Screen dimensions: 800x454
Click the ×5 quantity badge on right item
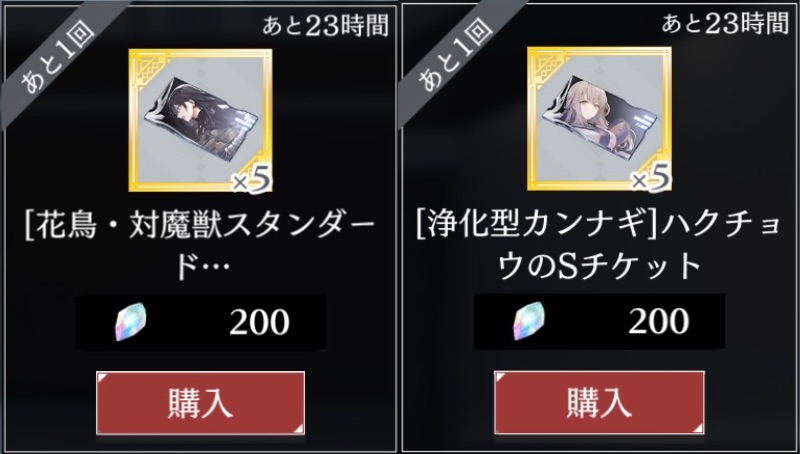click(x=651, y=179)
